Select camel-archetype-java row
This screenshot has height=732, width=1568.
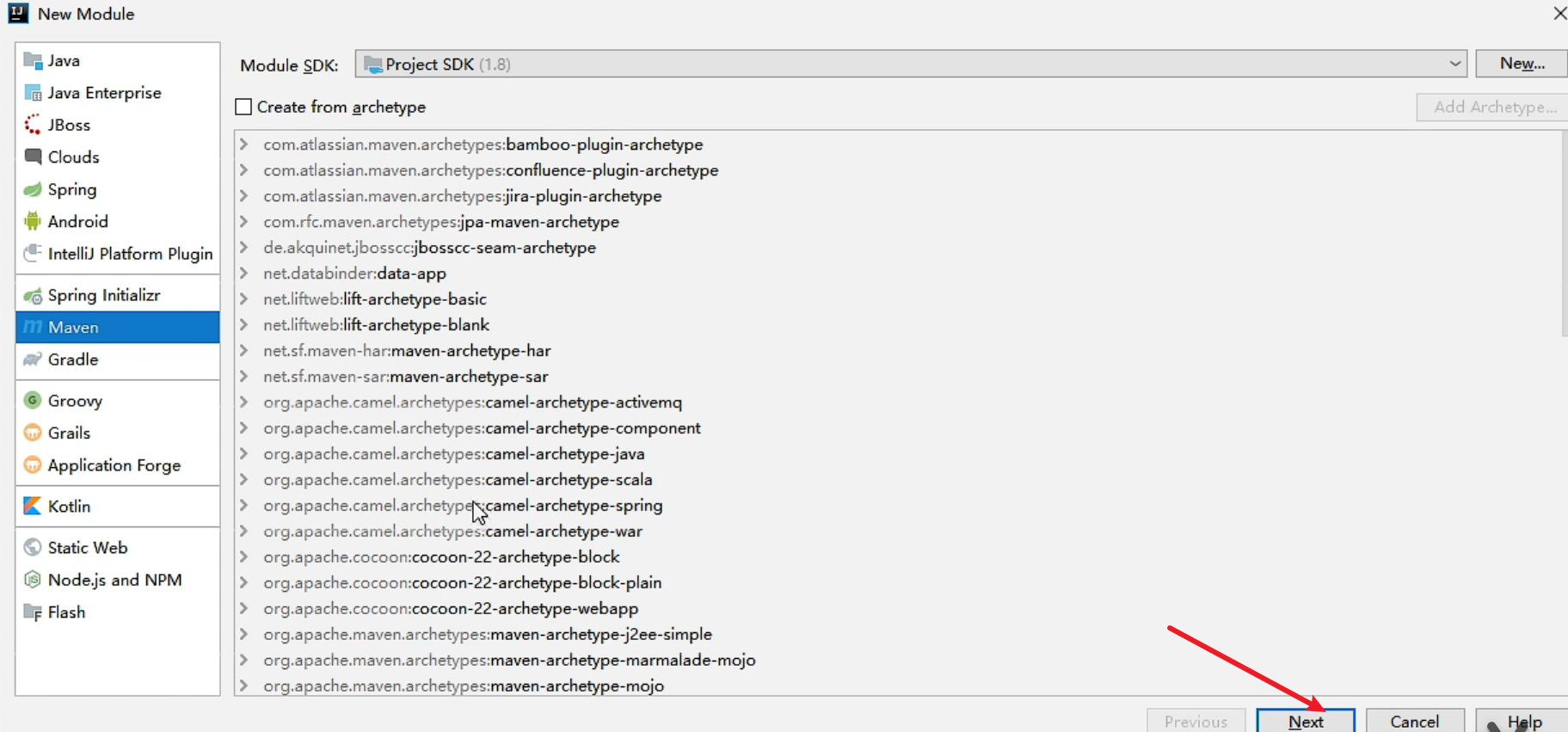[898, 454]
